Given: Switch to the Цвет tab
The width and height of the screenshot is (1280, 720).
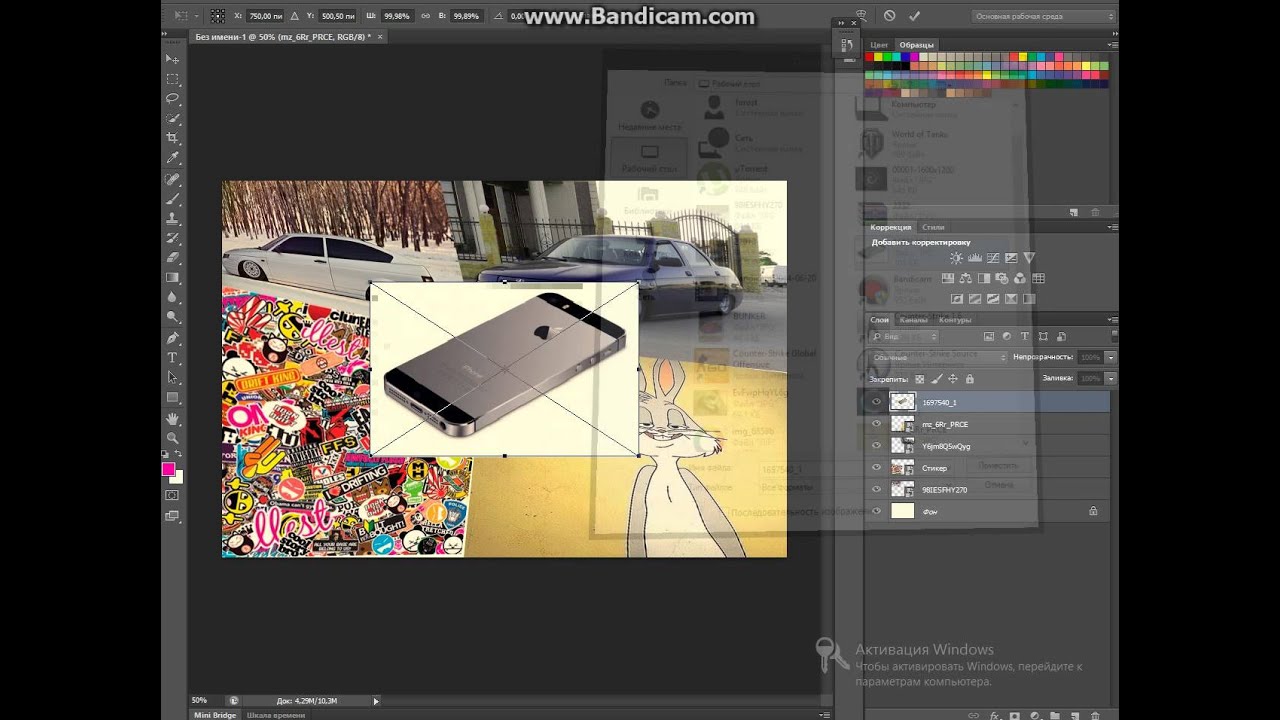Looking at the screenshot, I should click(879, 45).
